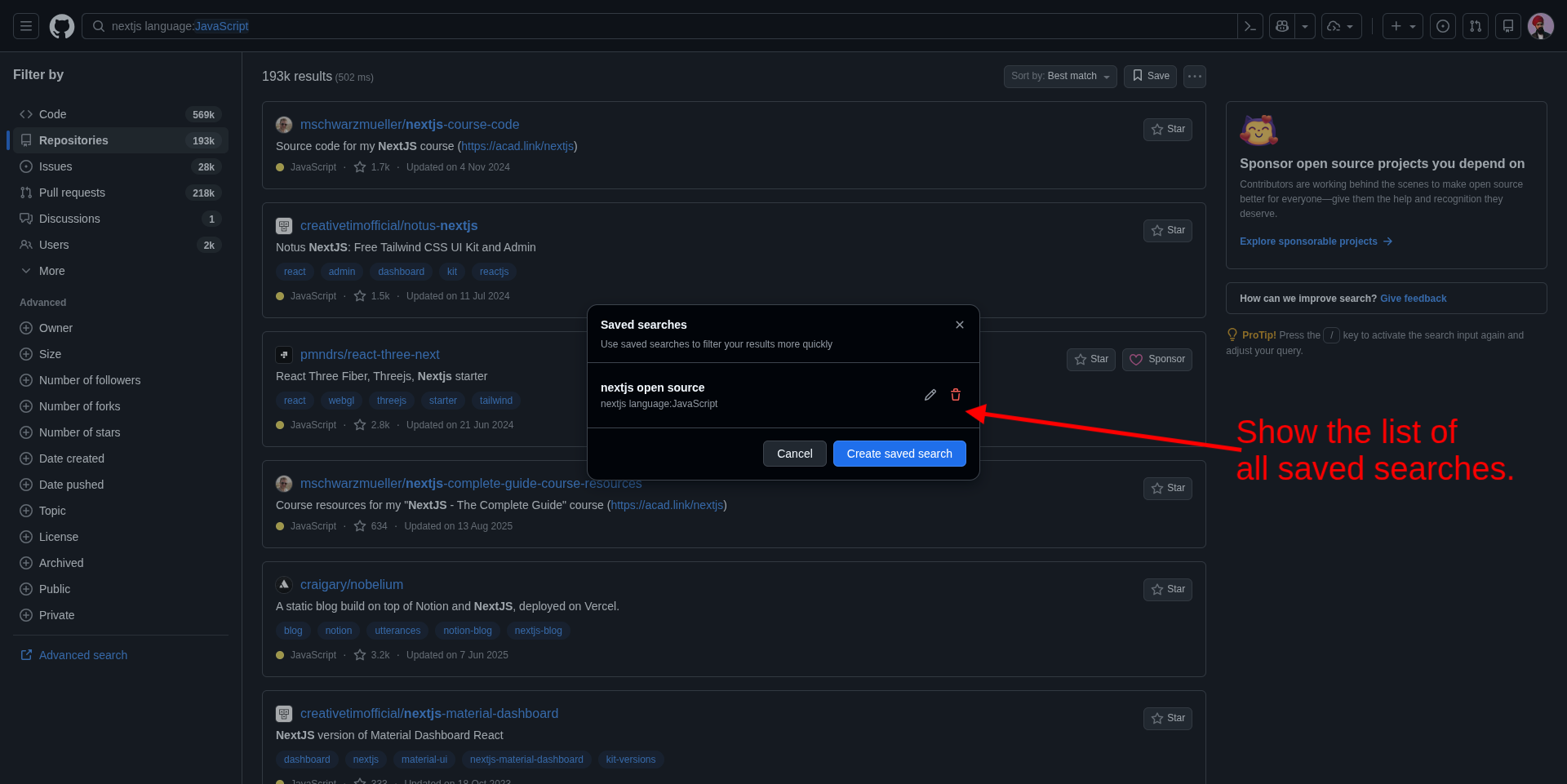Select the notion-blog topic tag

(468, 631)
